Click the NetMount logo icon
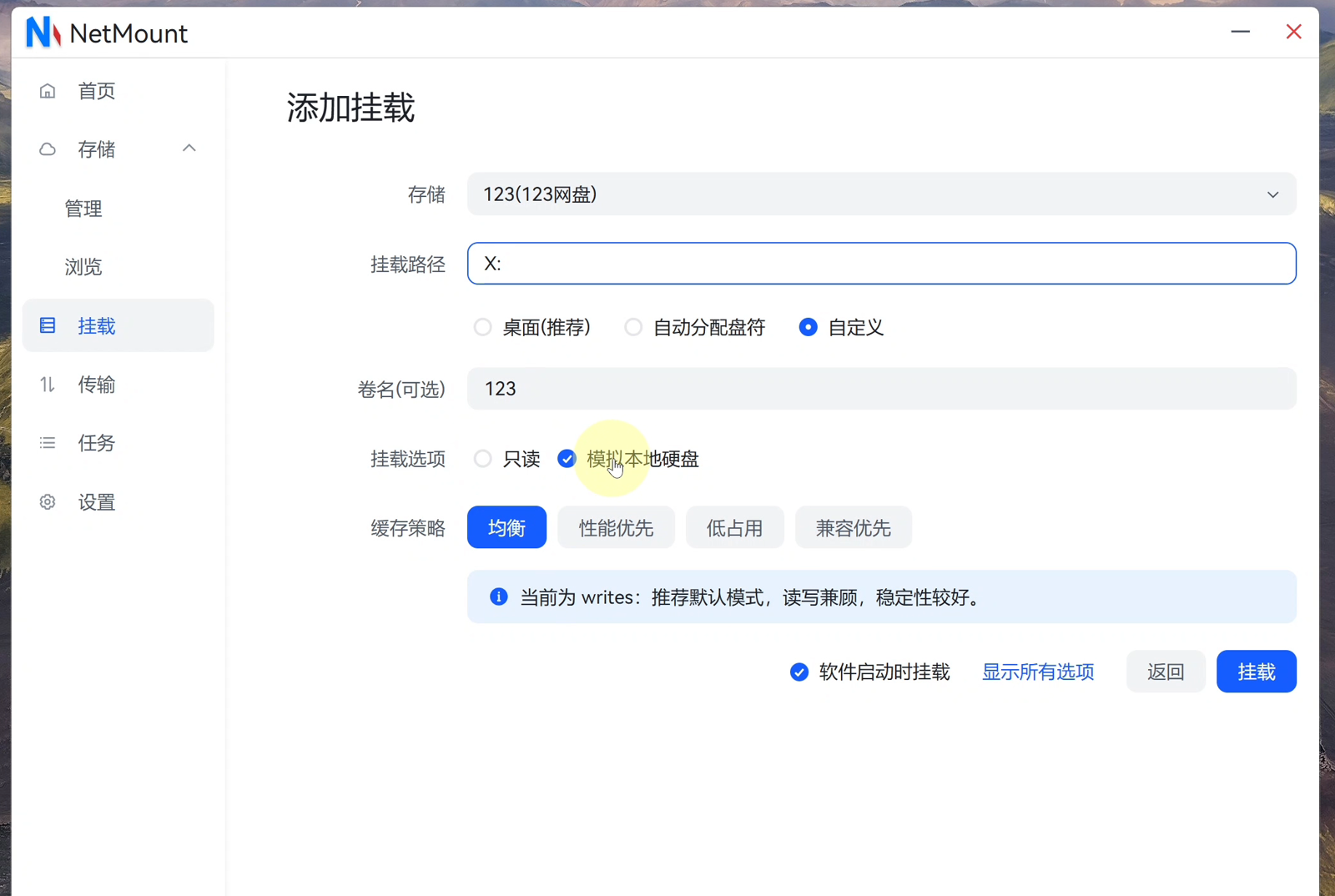Screen dimensions: 1335x896 (43, 33)
